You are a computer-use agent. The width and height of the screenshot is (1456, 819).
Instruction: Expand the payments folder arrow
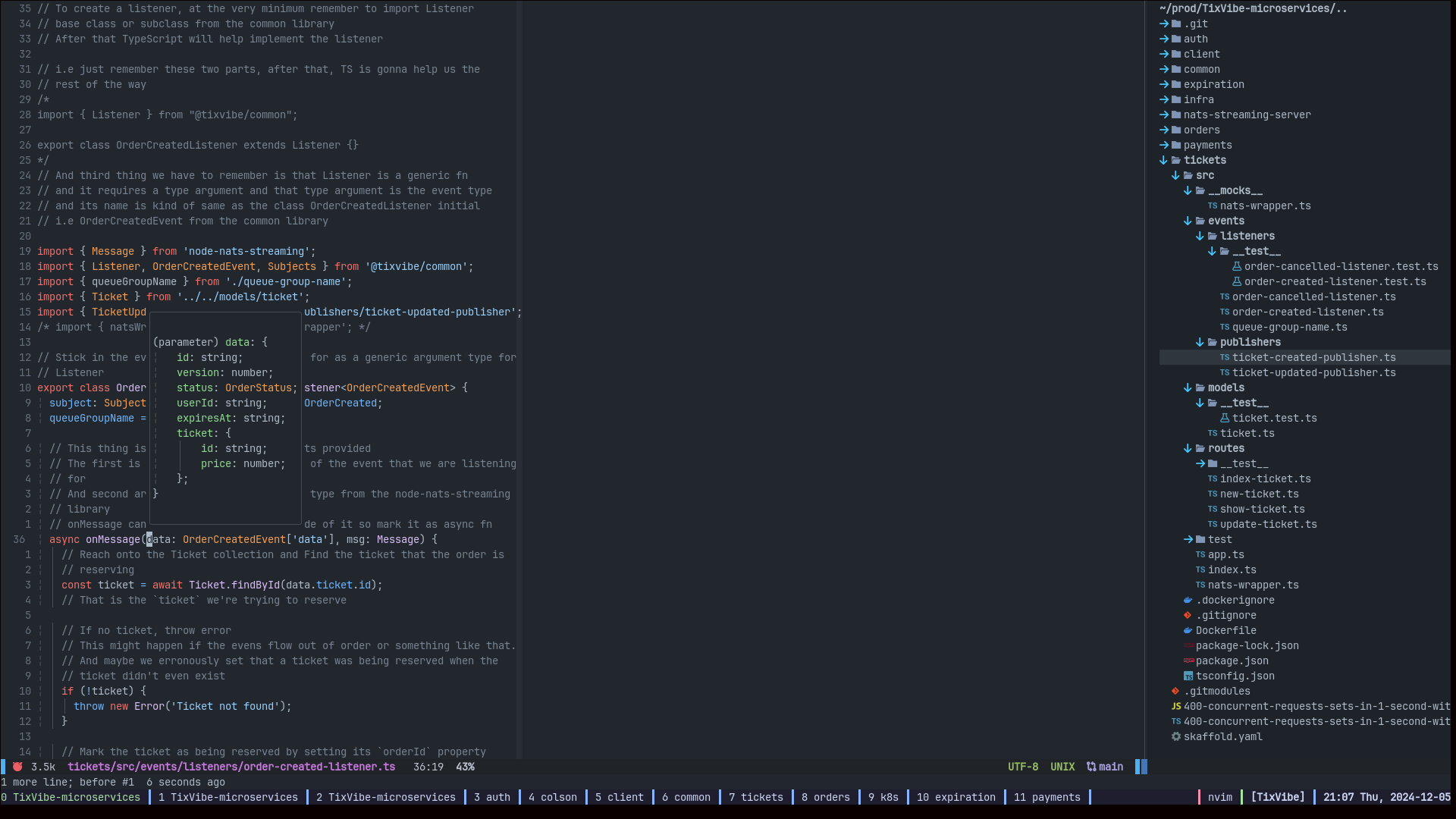point(1163,145)
